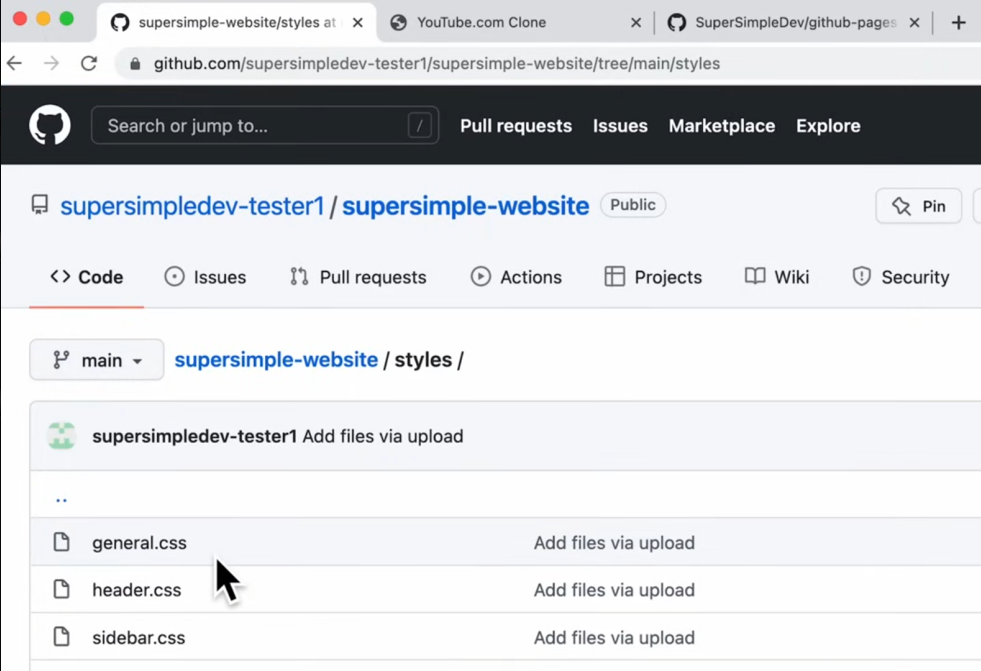Click the code brackets icon of the Code tab
This screenshot has width=981, height=671.
[60, 276]
